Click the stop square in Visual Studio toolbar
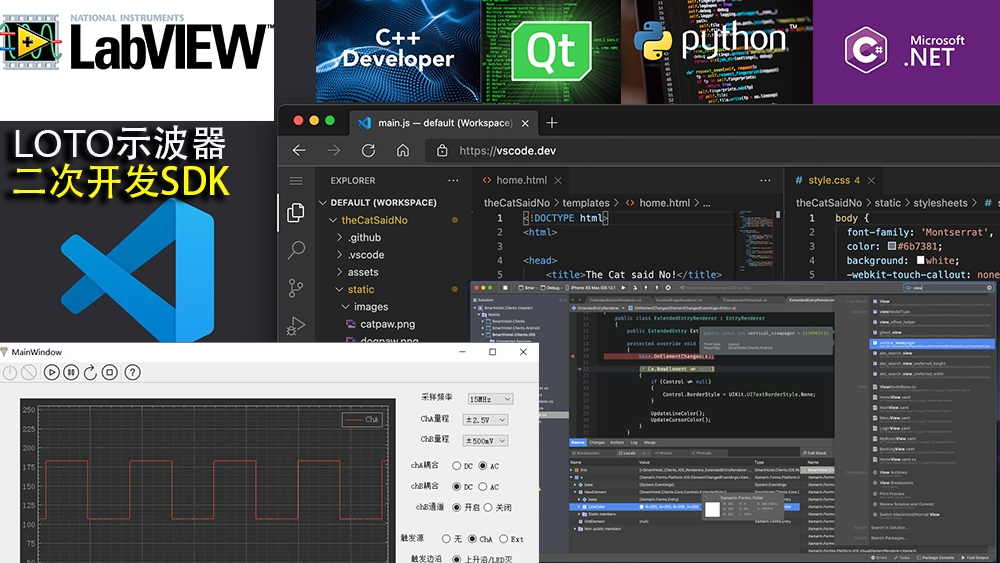The width and height of the screenshot is (1000, 563). [505, 288]
